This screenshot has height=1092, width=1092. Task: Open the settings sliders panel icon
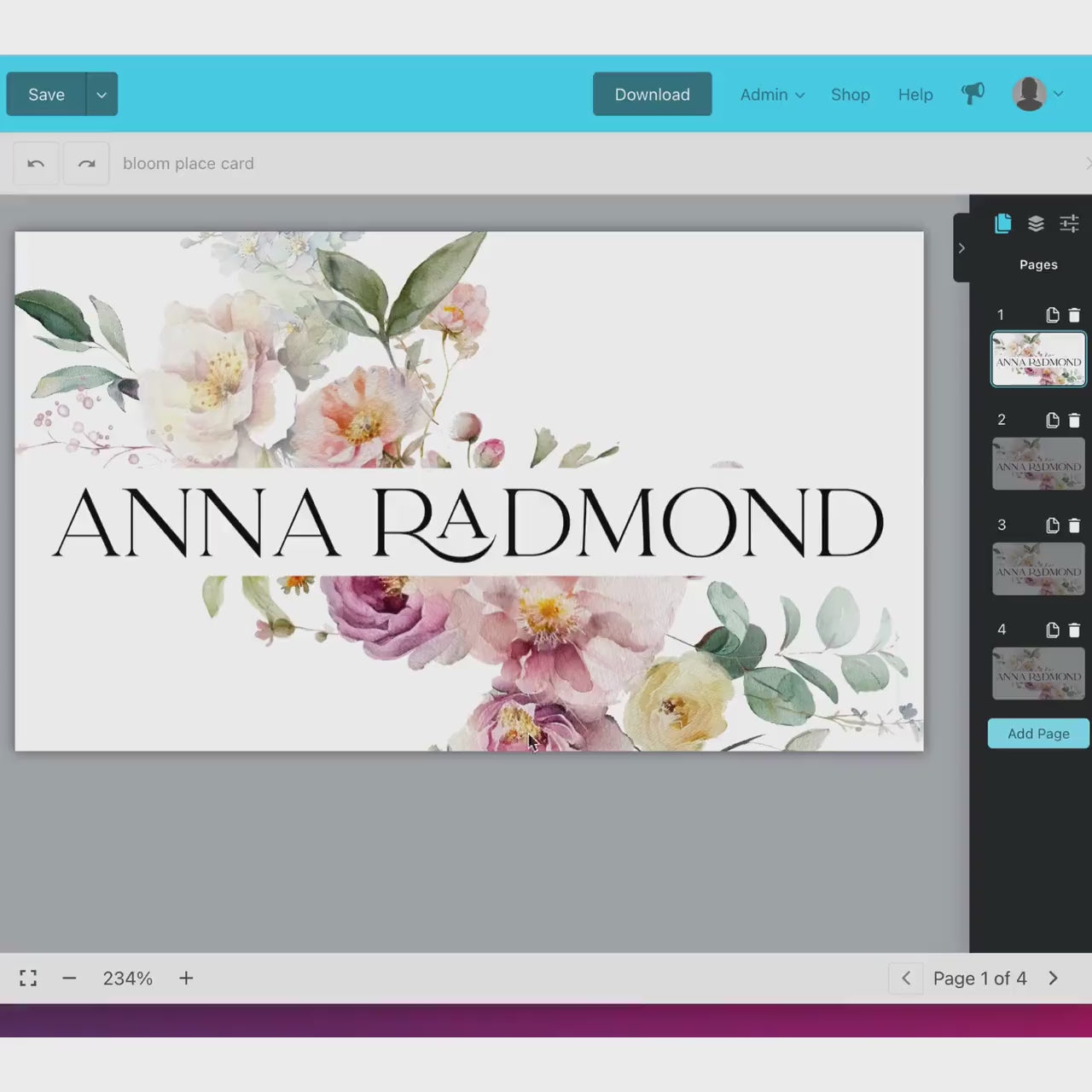(x=1069, y=224)
